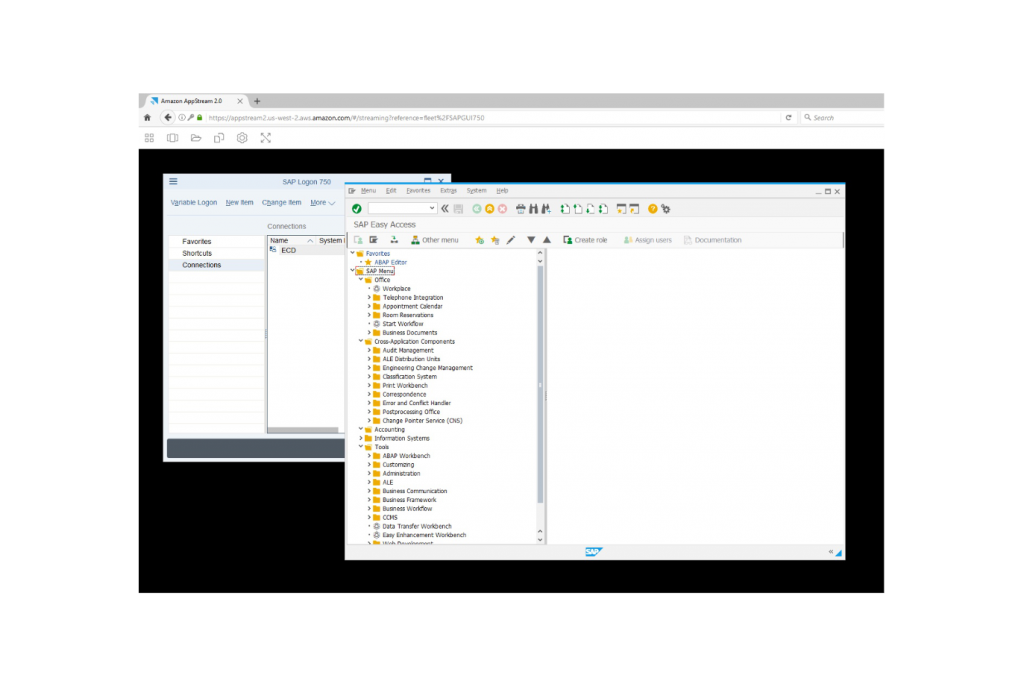Open the Extras menu
The width and height of the screenshot is (1024, 687).
tap(449, 191)
